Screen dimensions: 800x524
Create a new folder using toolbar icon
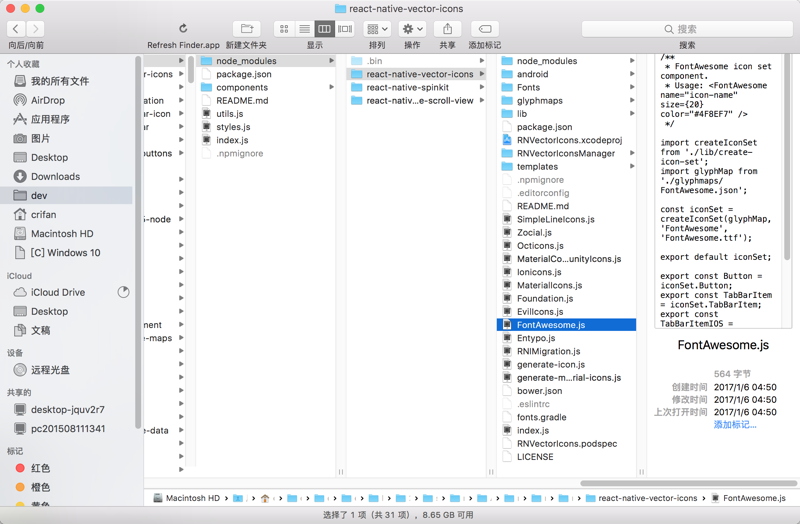247,29
